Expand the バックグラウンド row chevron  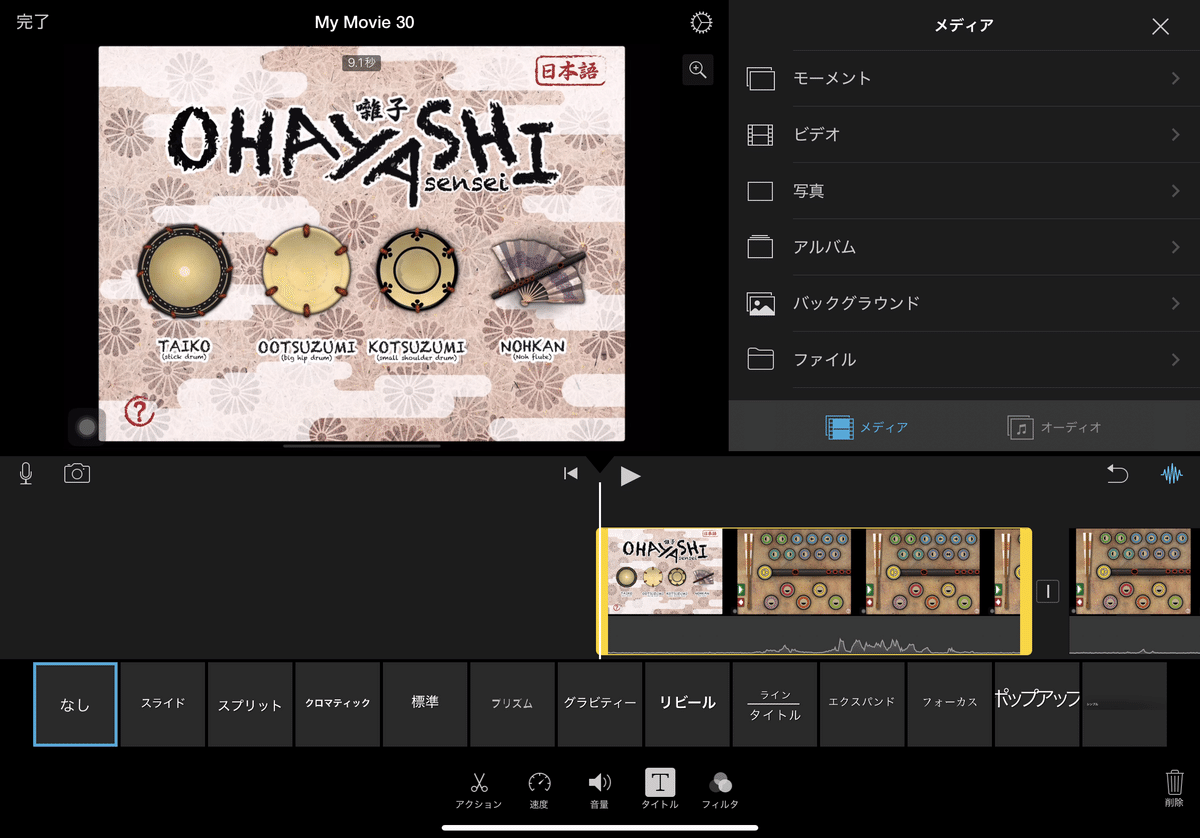pyautogui.click(x=1176, y=303)
